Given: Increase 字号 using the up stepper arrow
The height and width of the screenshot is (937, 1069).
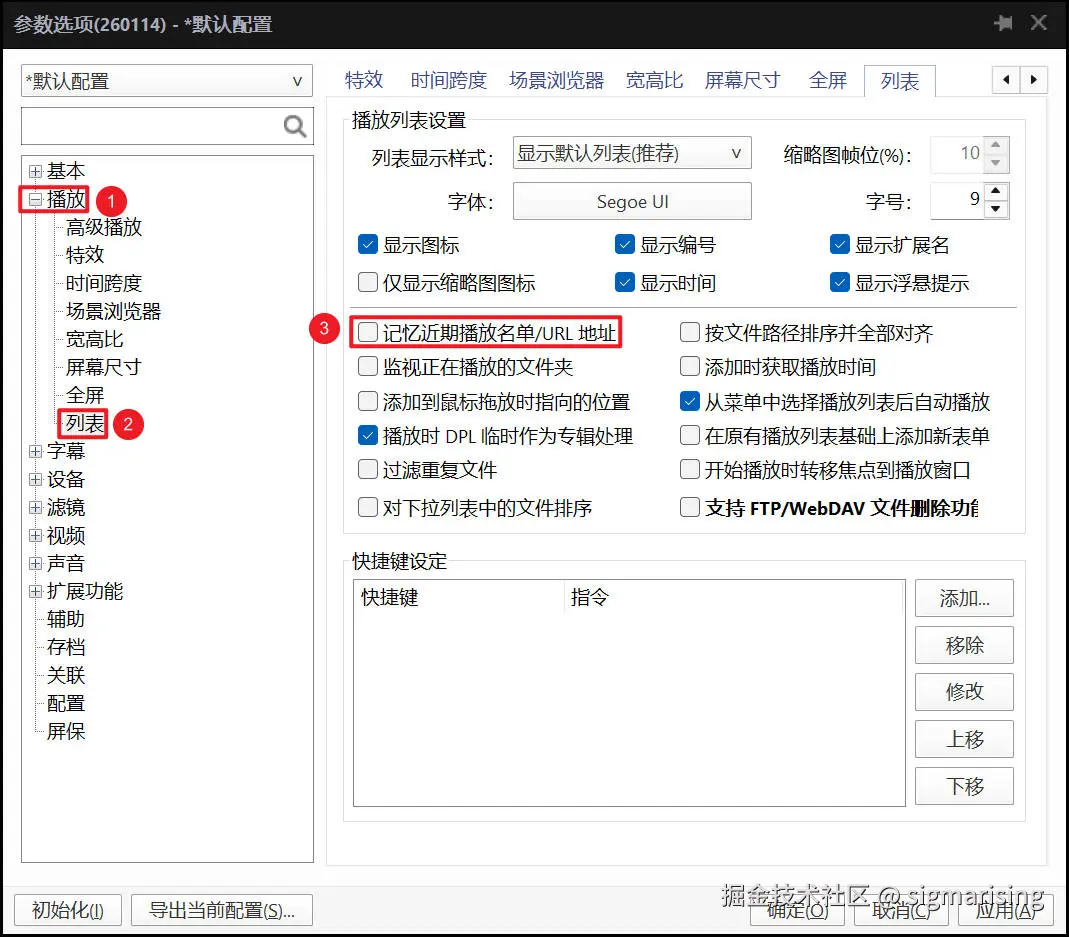Looking at the screenshot, I should [x=994, y=191].
